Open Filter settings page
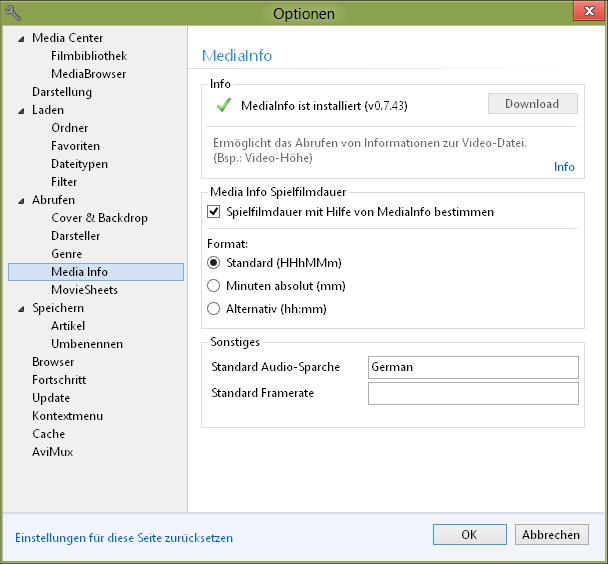Image resolution: width=608 pixels, height=564 pixels. (x=64, y=182)
